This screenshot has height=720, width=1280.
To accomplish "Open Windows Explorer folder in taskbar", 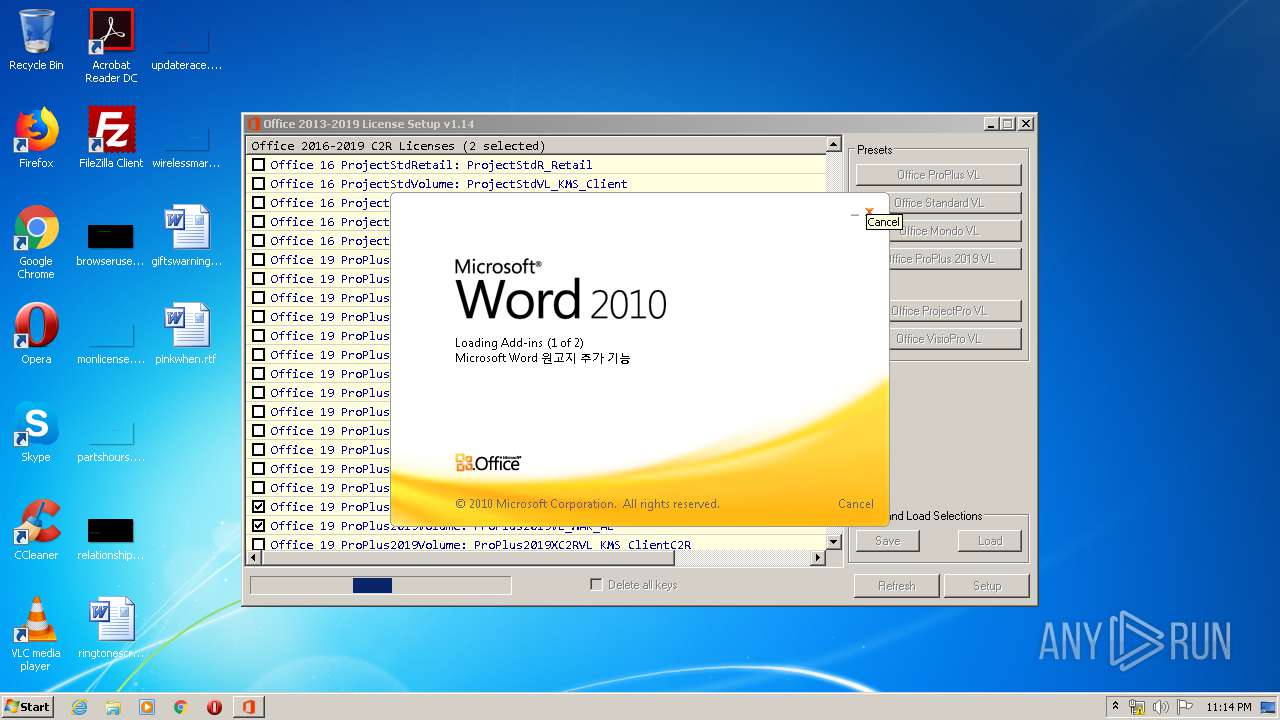I will [x=113, y=707].
